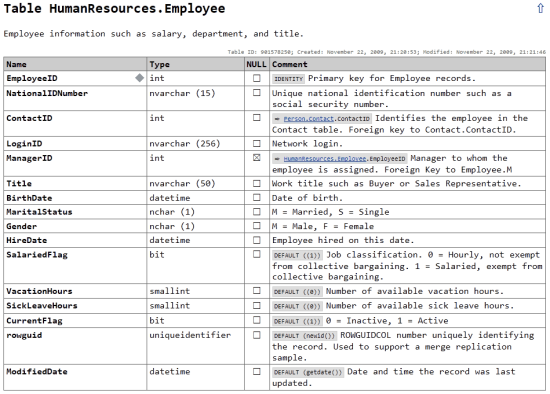Open the HumanResources.Employee.EmployeeID link
This screenshot has height=394, width=550.
344,159
